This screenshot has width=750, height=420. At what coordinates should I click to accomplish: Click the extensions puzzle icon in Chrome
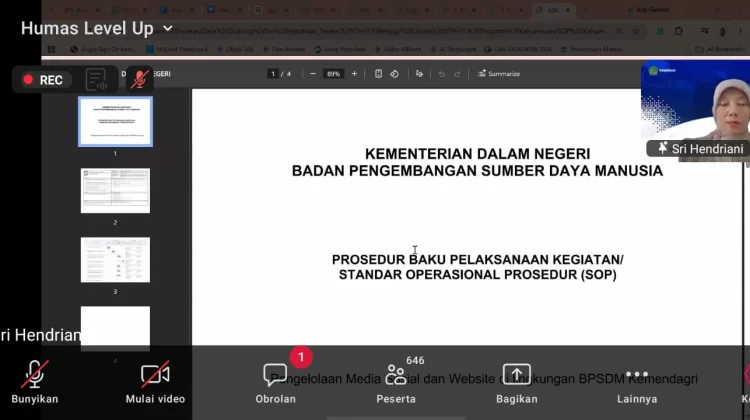click(x=679, y=31)
